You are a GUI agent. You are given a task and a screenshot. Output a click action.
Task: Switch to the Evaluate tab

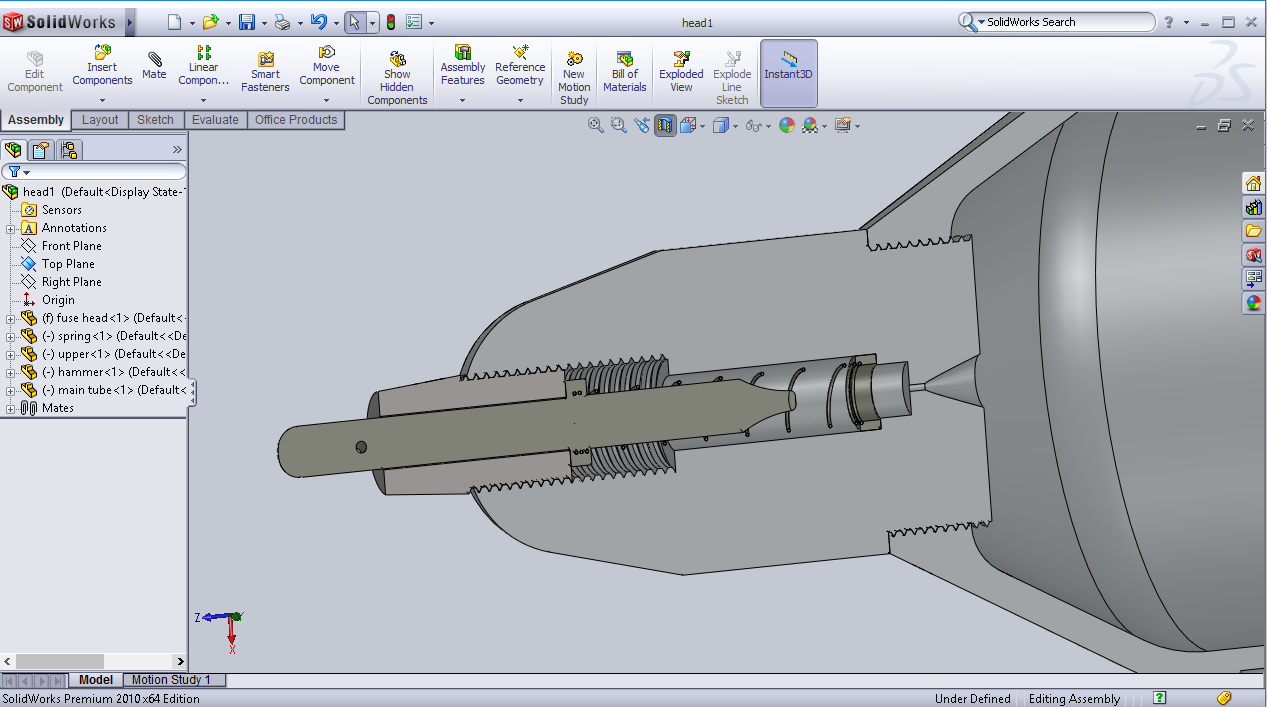click(x=215, y=120)
